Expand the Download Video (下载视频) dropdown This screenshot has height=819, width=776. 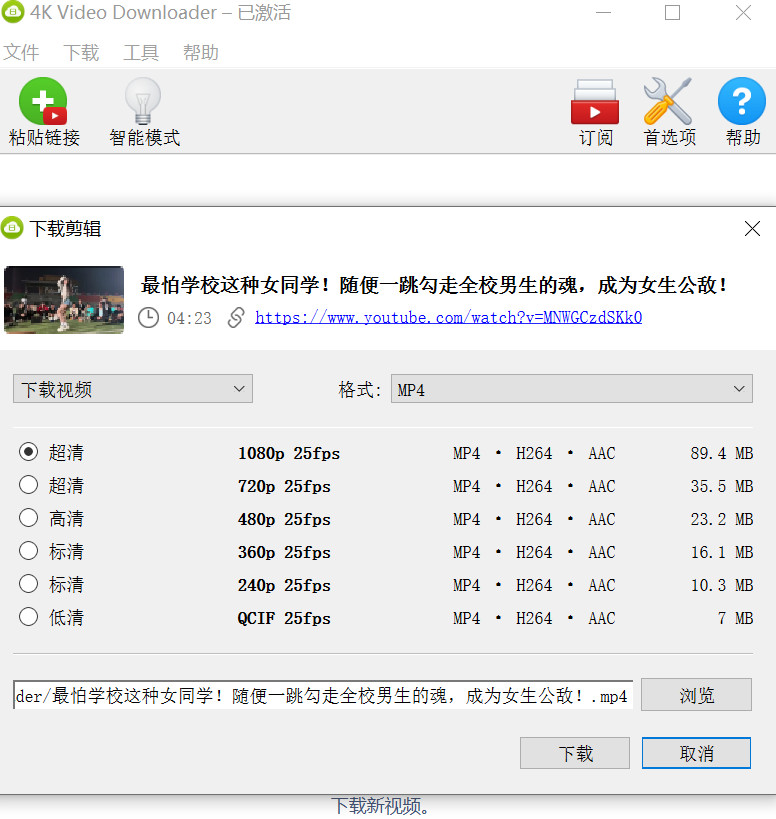[133, 389]
